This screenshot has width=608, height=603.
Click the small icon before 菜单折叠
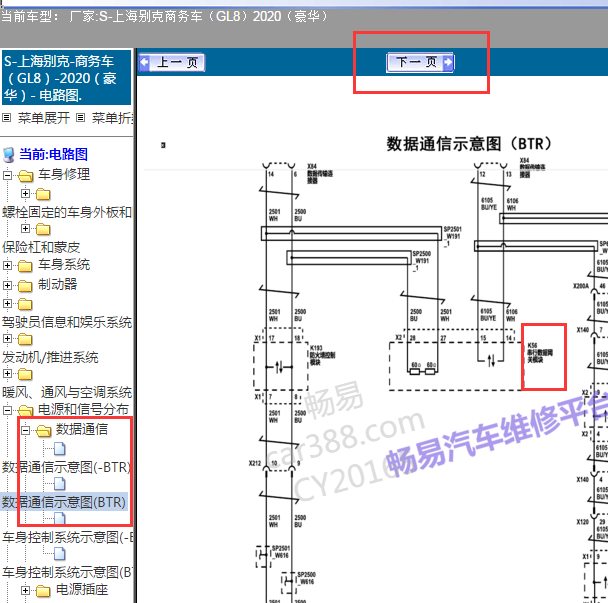coord(80,117)
